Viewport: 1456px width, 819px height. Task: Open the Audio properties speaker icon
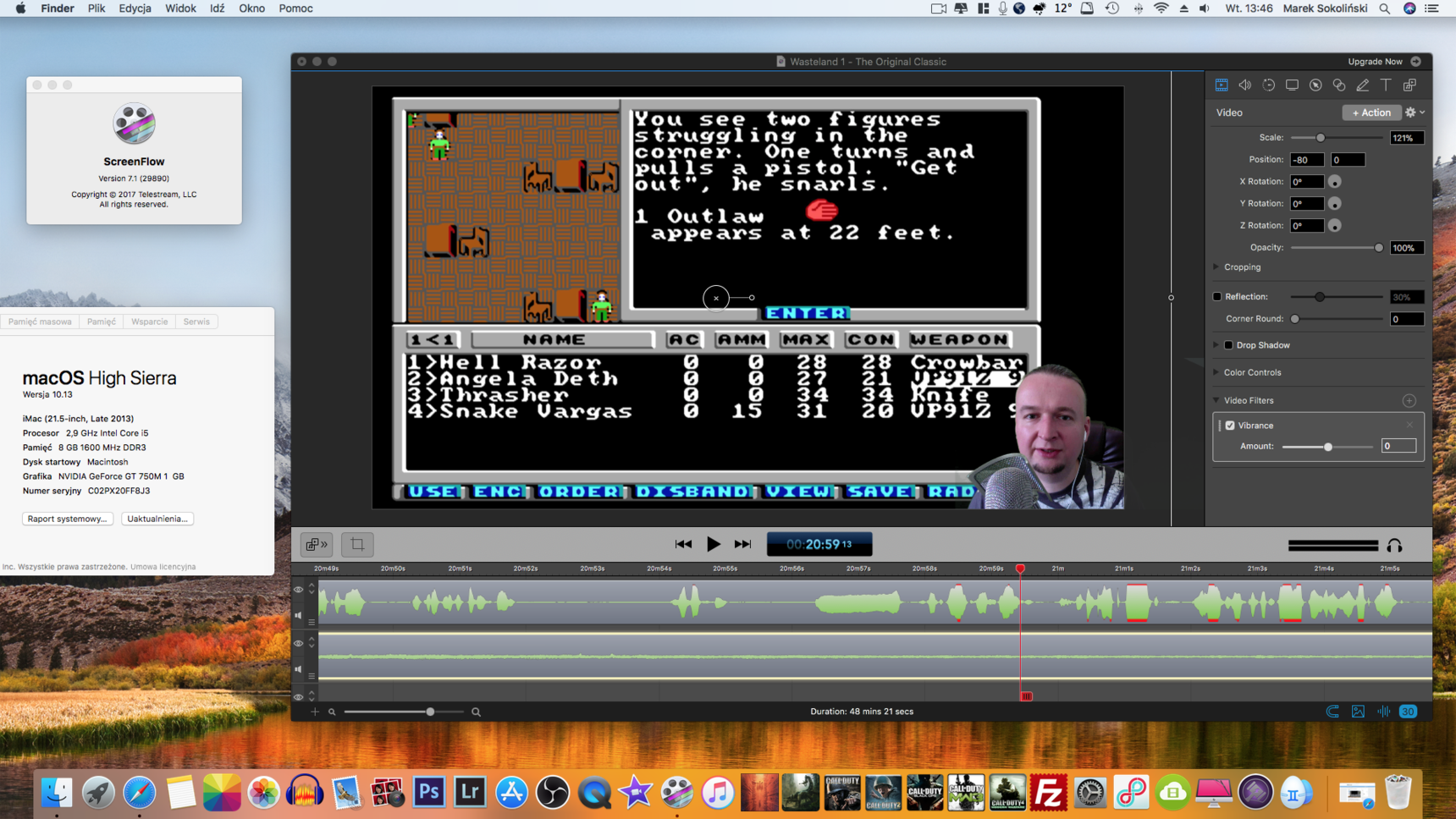click(1245, 85)
